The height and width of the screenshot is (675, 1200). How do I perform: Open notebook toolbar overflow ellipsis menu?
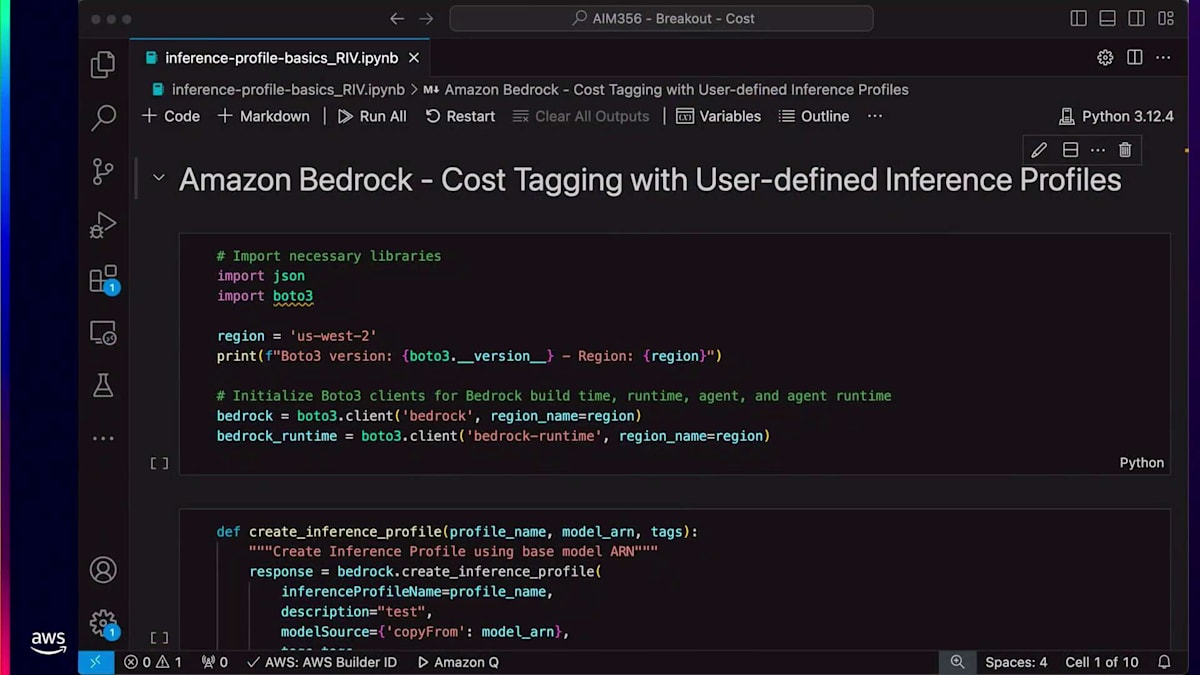(x=875, y=116)
